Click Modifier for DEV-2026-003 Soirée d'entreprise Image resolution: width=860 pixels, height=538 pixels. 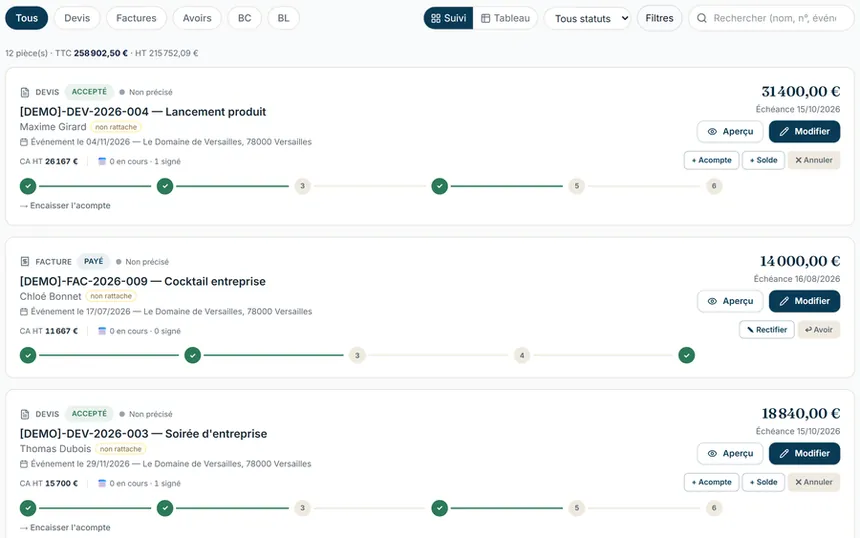coord(804,454)
